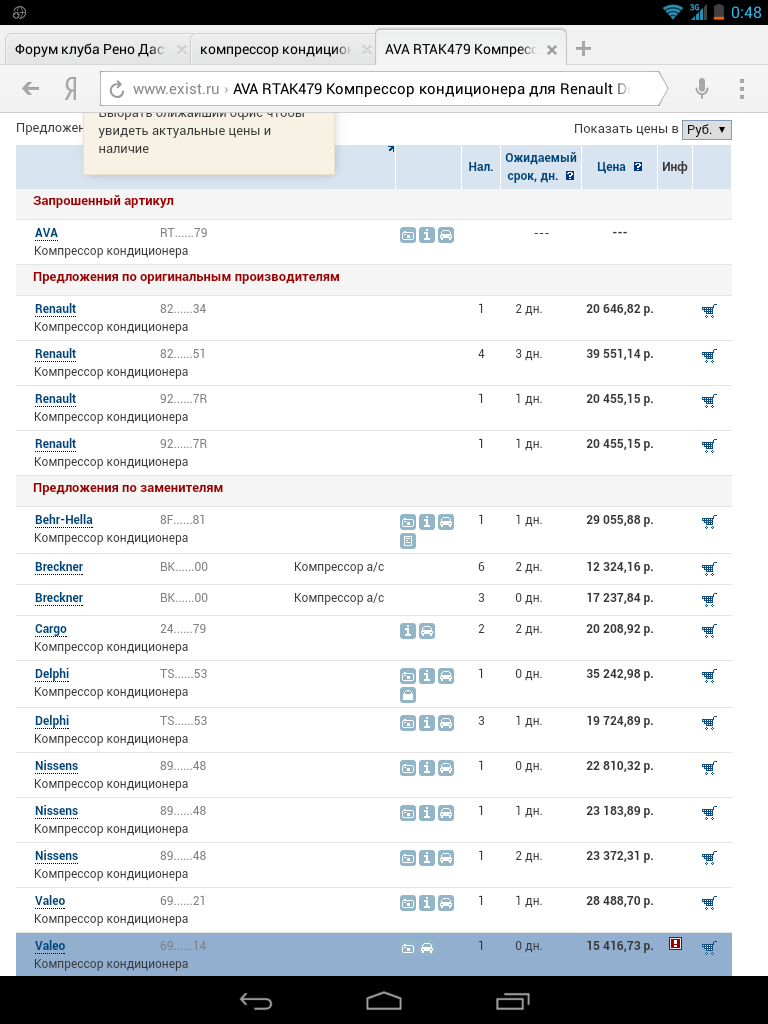Image resolution: width=768 pixels, height=1024 pixels.
Task: Open photo icon in Nissens 22 810,32 row
Action: click(408, 768)
